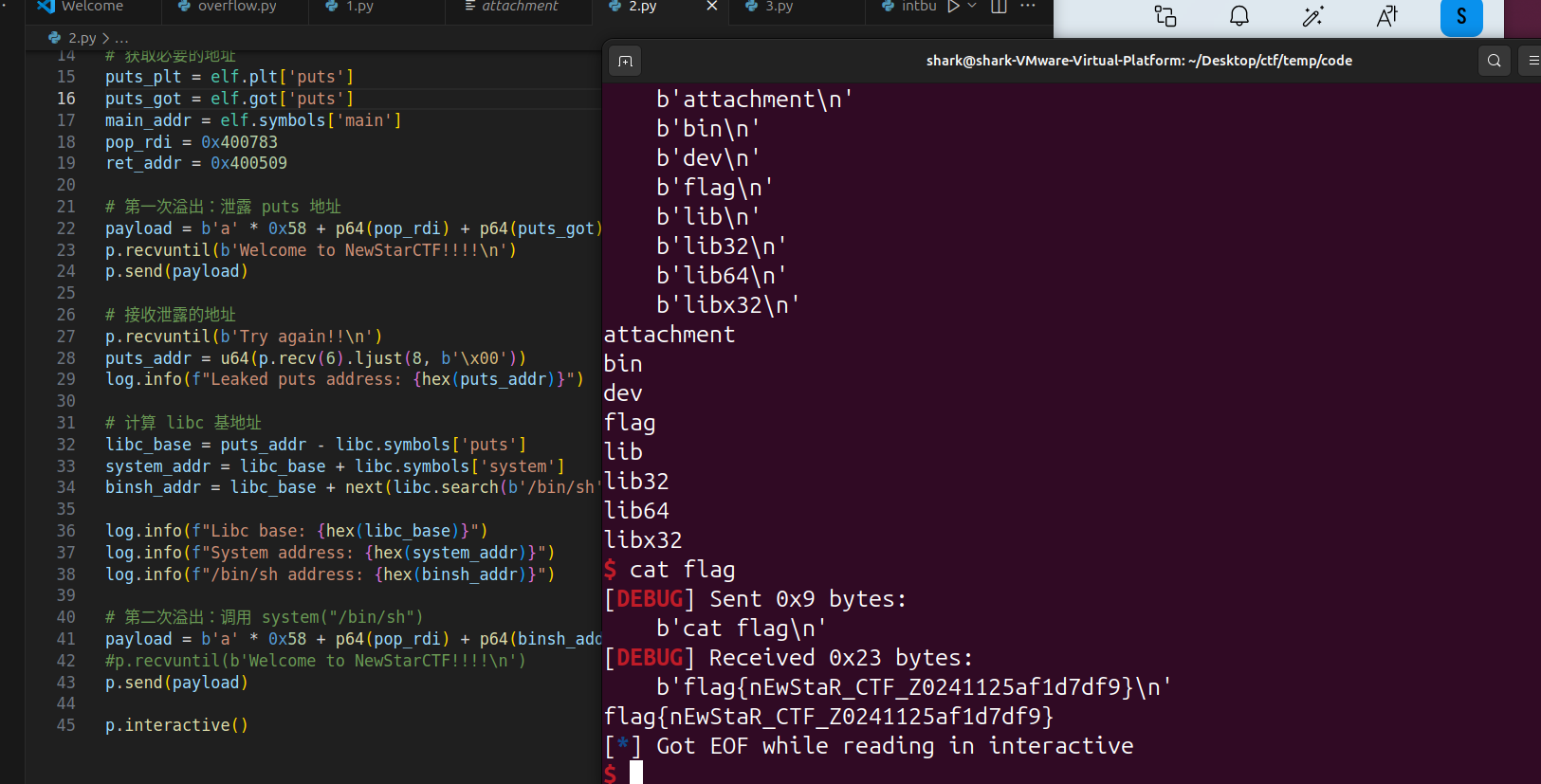The height and width of the screenshot is (784, 1541).
Task: Switch to the attachment tab
Action: [x=511, y=7]
